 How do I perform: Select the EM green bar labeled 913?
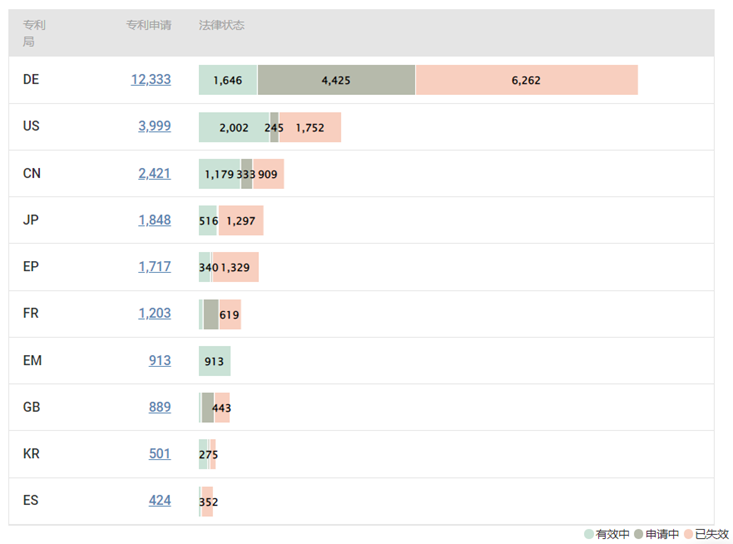(x=214, y=361)
